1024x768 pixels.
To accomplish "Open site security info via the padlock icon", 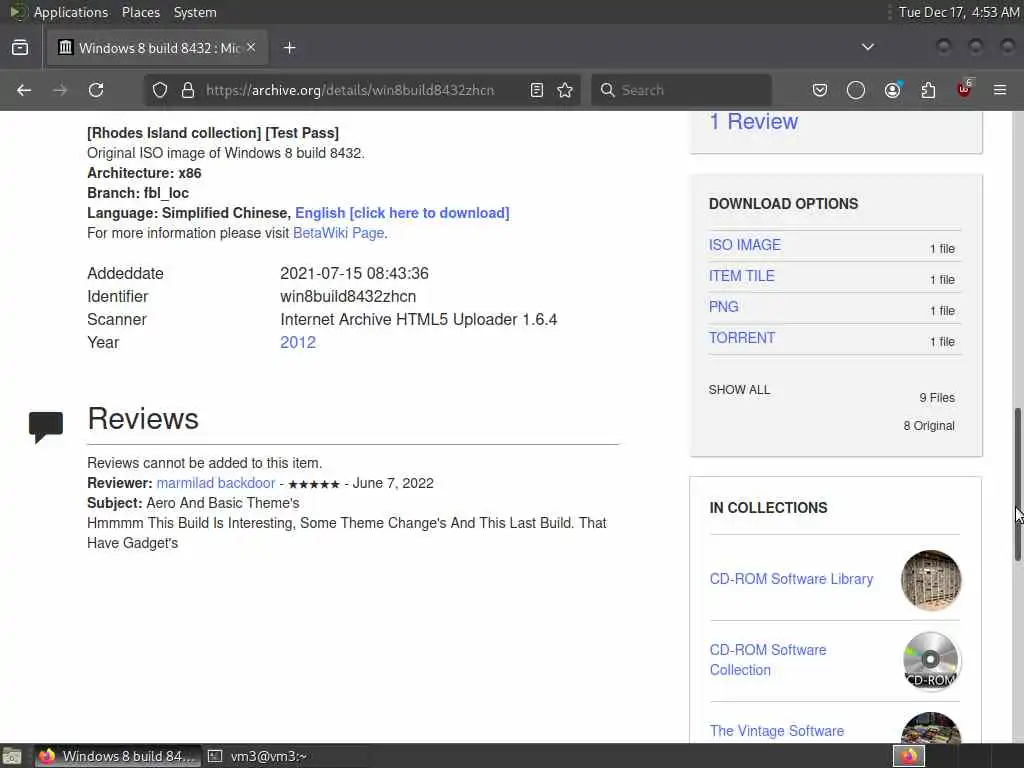I will pos(188,90).
